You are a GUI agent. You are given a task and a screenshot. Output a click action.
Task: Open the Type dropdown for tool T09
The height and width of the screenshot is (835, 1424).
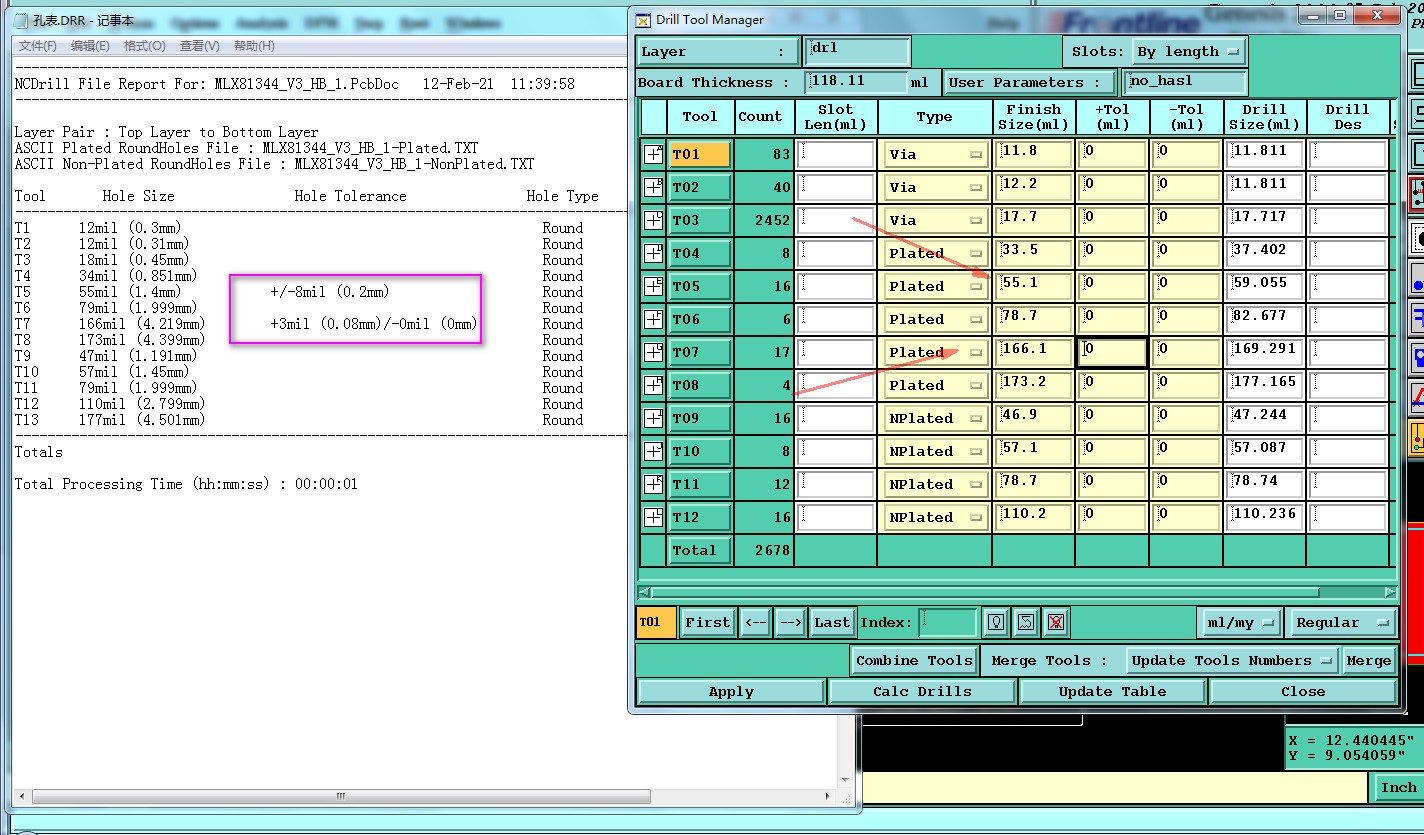(x=934, y=419)
